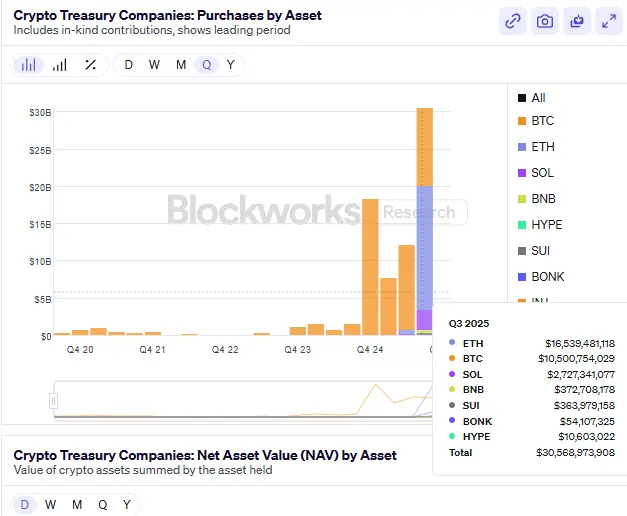627x516 pixels.
Task: Expand the chart to fullscreen
Action: pyautogui.click(x=606, y=21)
